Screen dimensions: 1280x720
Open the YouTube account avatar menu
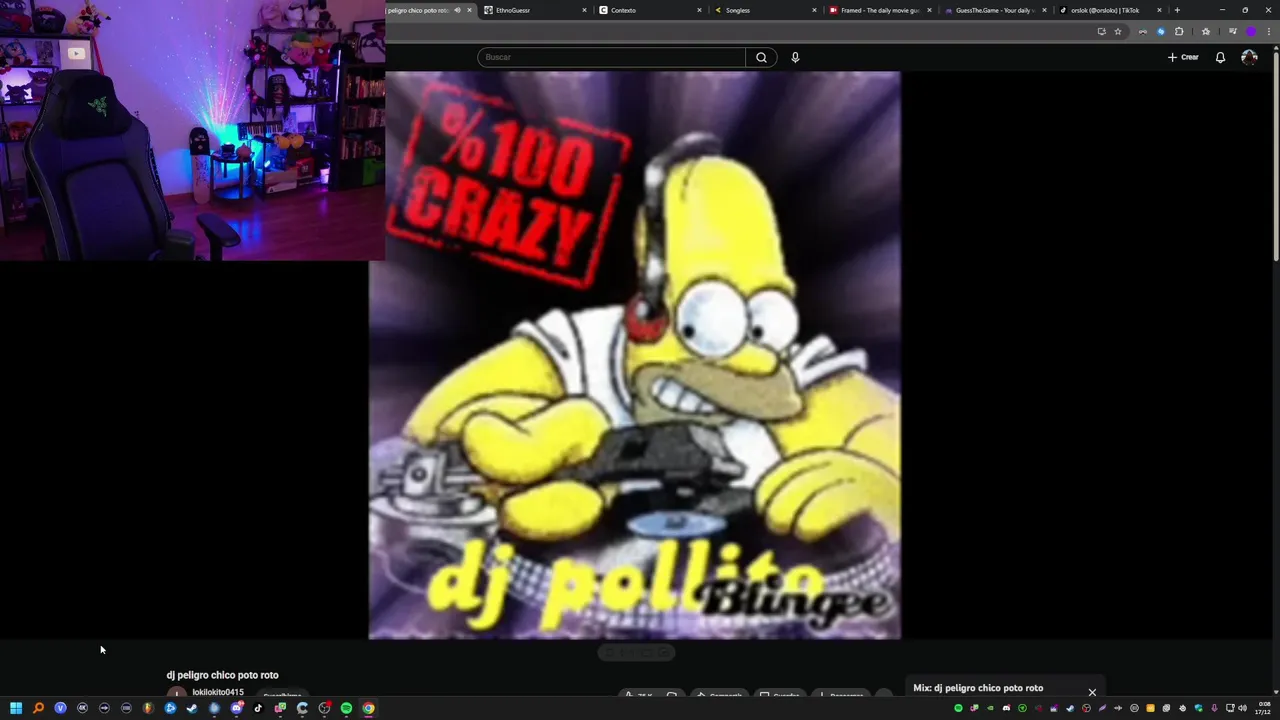1249,57
